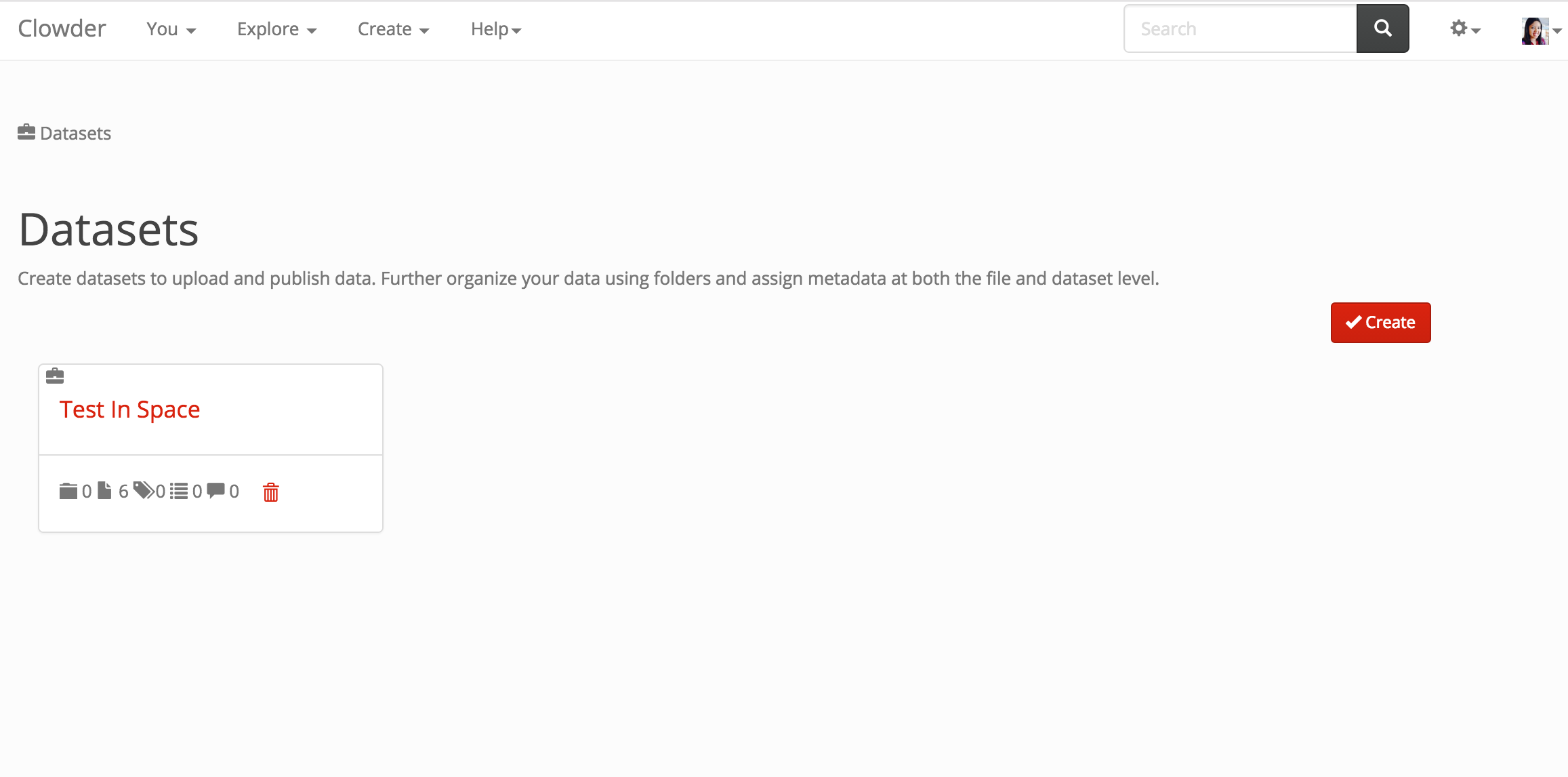Screen dimensions: 1568x777
Task: Click the briefcase icon on the dataset card
Action: point(55,376)
